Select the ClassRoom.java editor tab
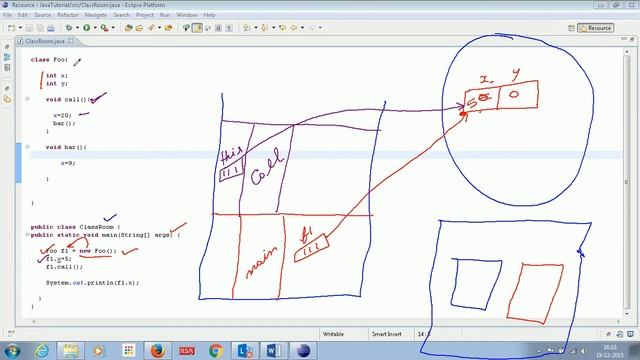Screen dimensions: 640x360 pos(45,41)
